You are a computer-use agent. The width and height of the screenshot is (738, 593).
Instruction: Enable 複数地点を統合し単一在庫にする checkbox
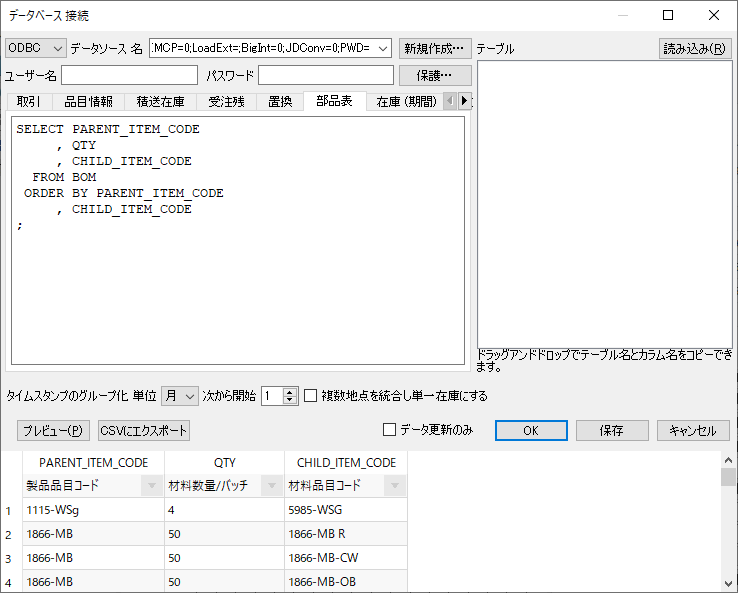point(311,396)
